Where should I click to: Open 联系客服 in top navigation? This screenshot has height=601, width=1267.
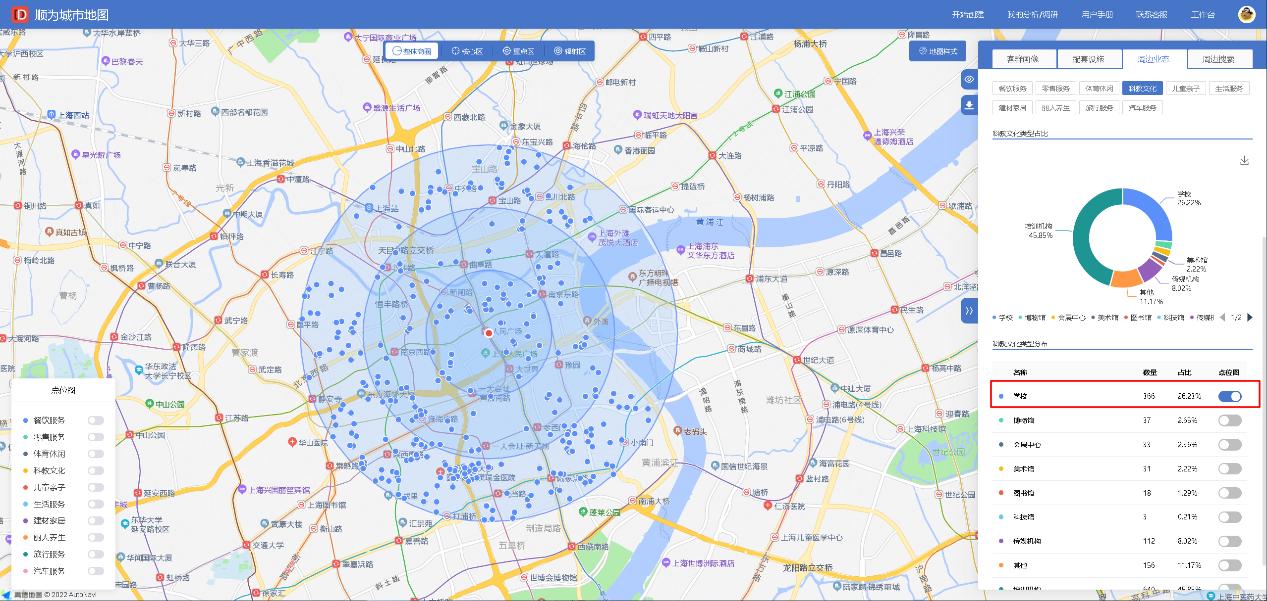point(1150,14)
